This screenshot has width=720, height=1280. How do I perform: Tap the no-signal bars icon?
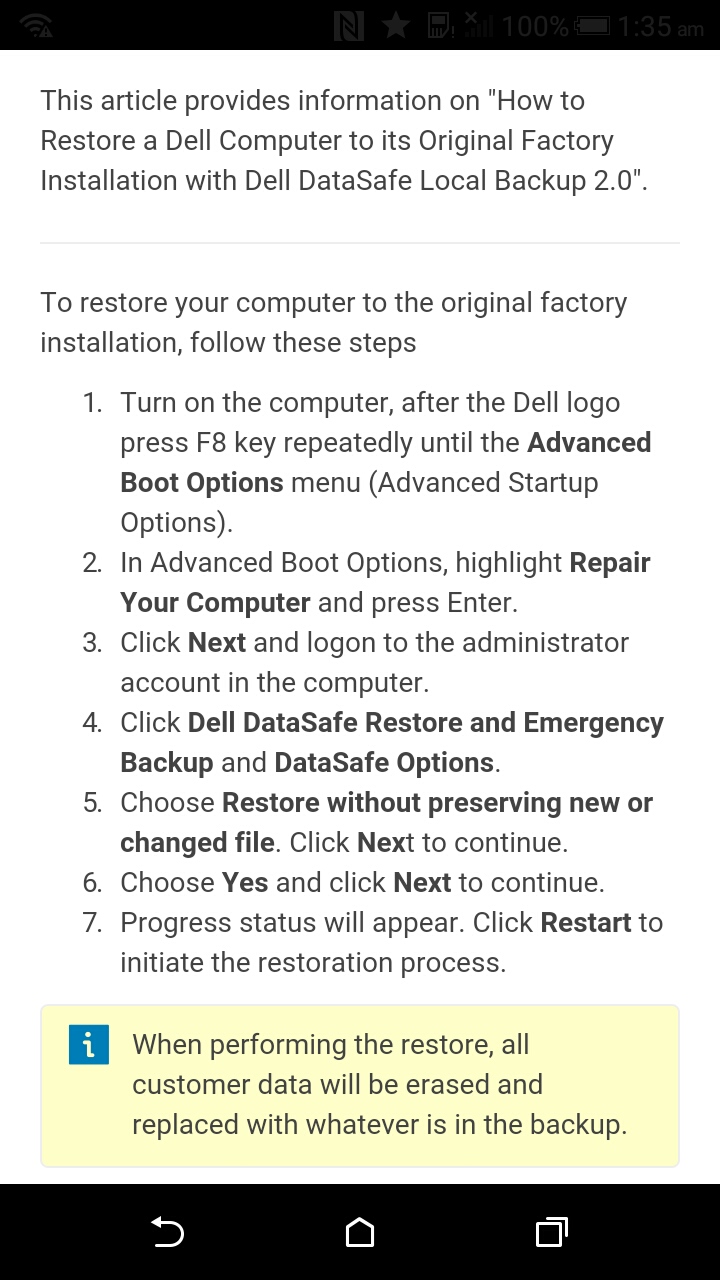(x=478, y=26)
